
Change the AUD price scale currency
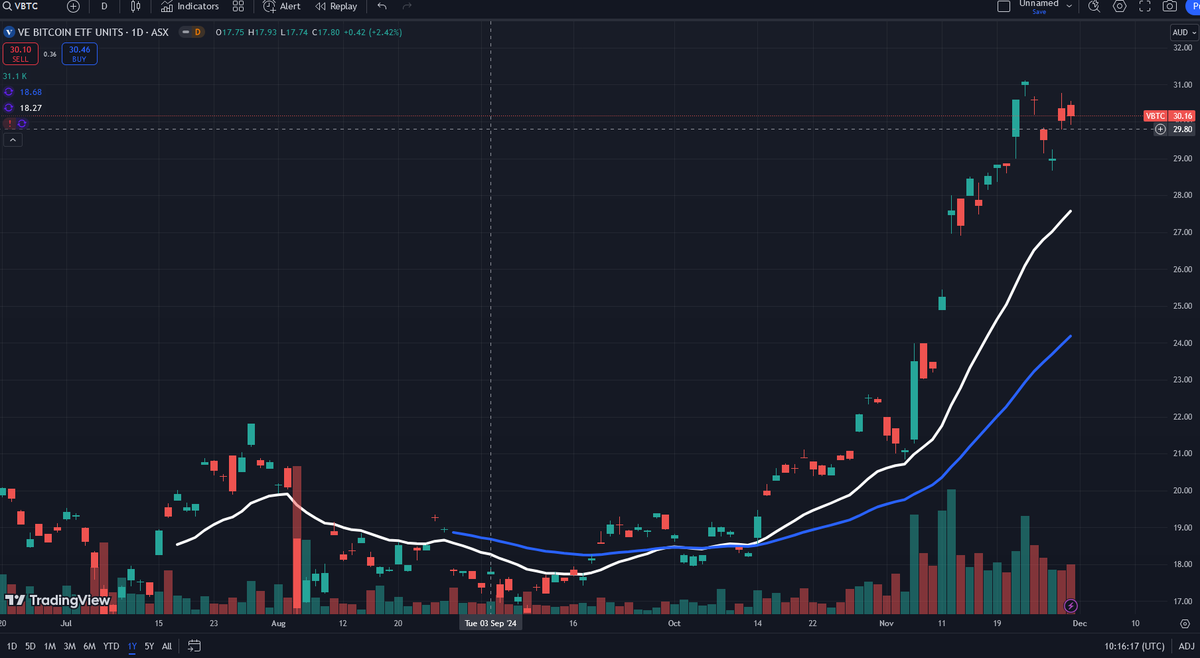tap(1182, 32)
